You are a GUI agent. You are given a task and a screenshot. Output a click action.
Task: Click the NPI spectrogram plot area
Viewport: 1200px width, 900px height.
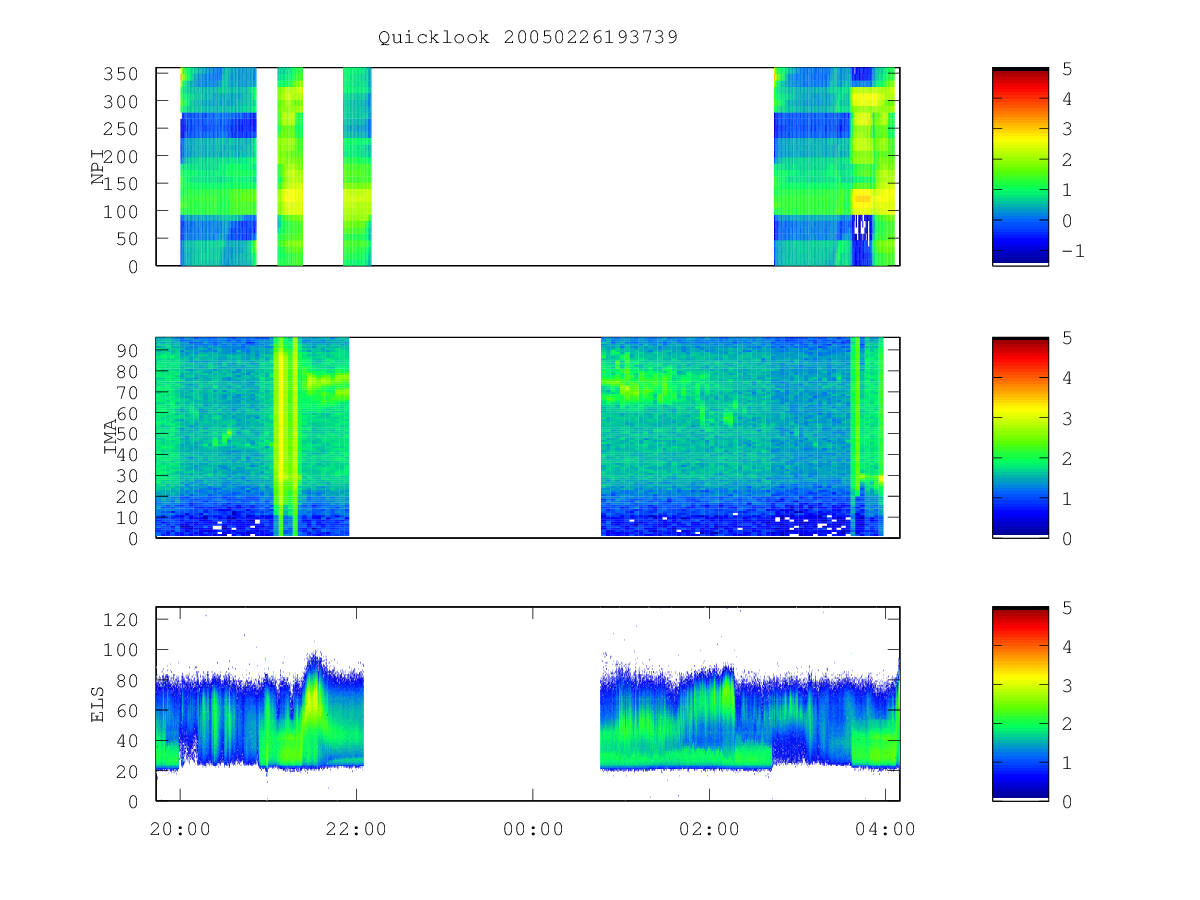[528, 167]
